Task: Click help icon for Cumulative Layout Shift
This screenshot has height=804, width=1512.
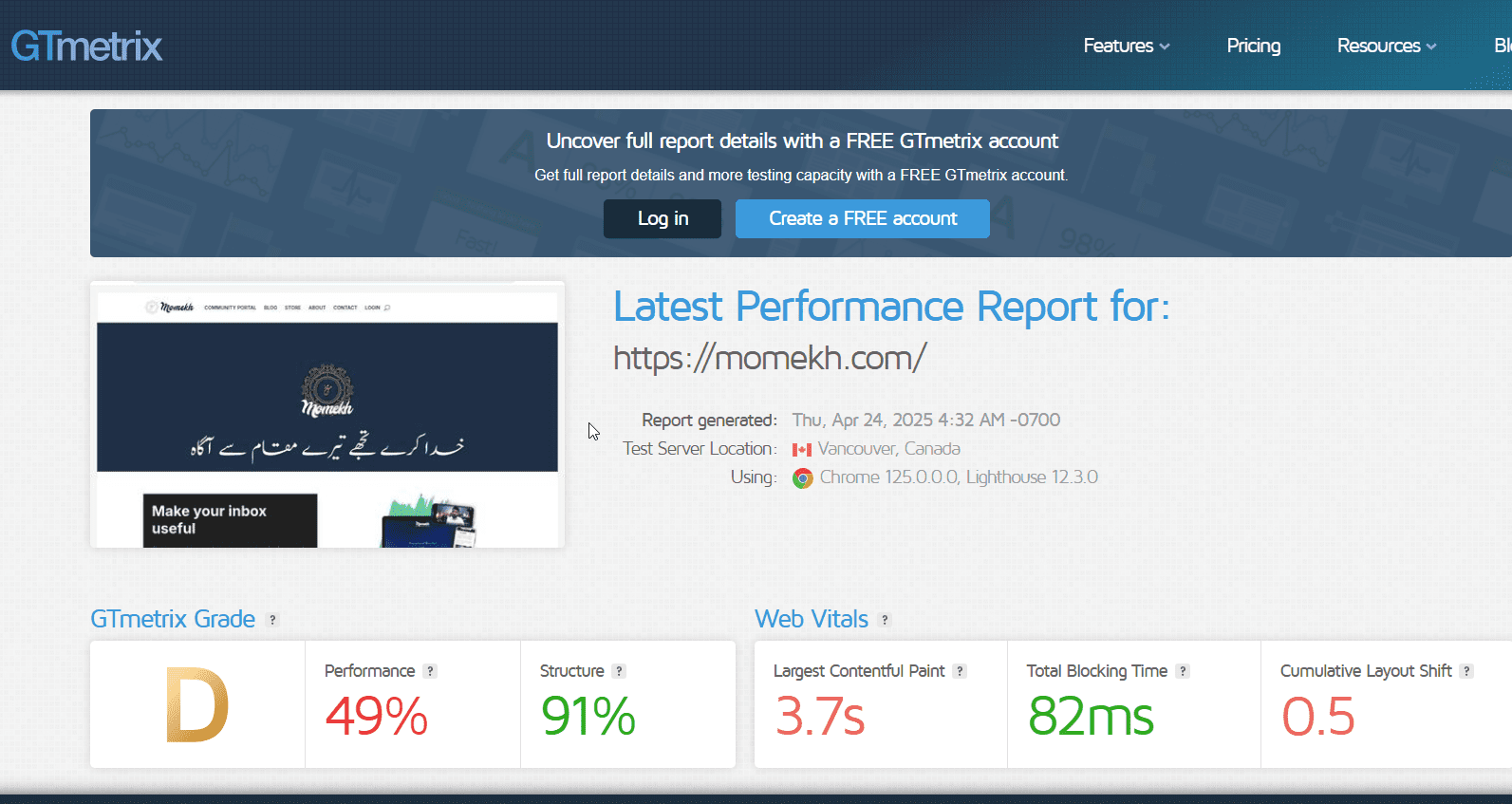Action: (1466, 671)
